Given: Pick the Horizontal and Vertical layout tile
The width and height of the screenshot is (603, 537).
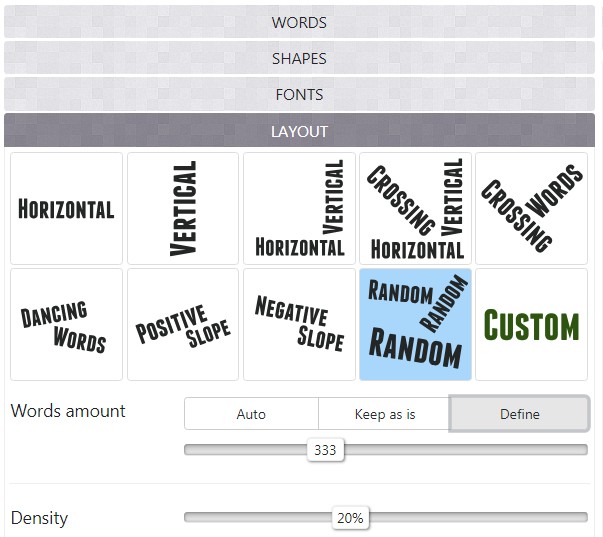Looking at the screenshot, I should click(x=299, y=208).
